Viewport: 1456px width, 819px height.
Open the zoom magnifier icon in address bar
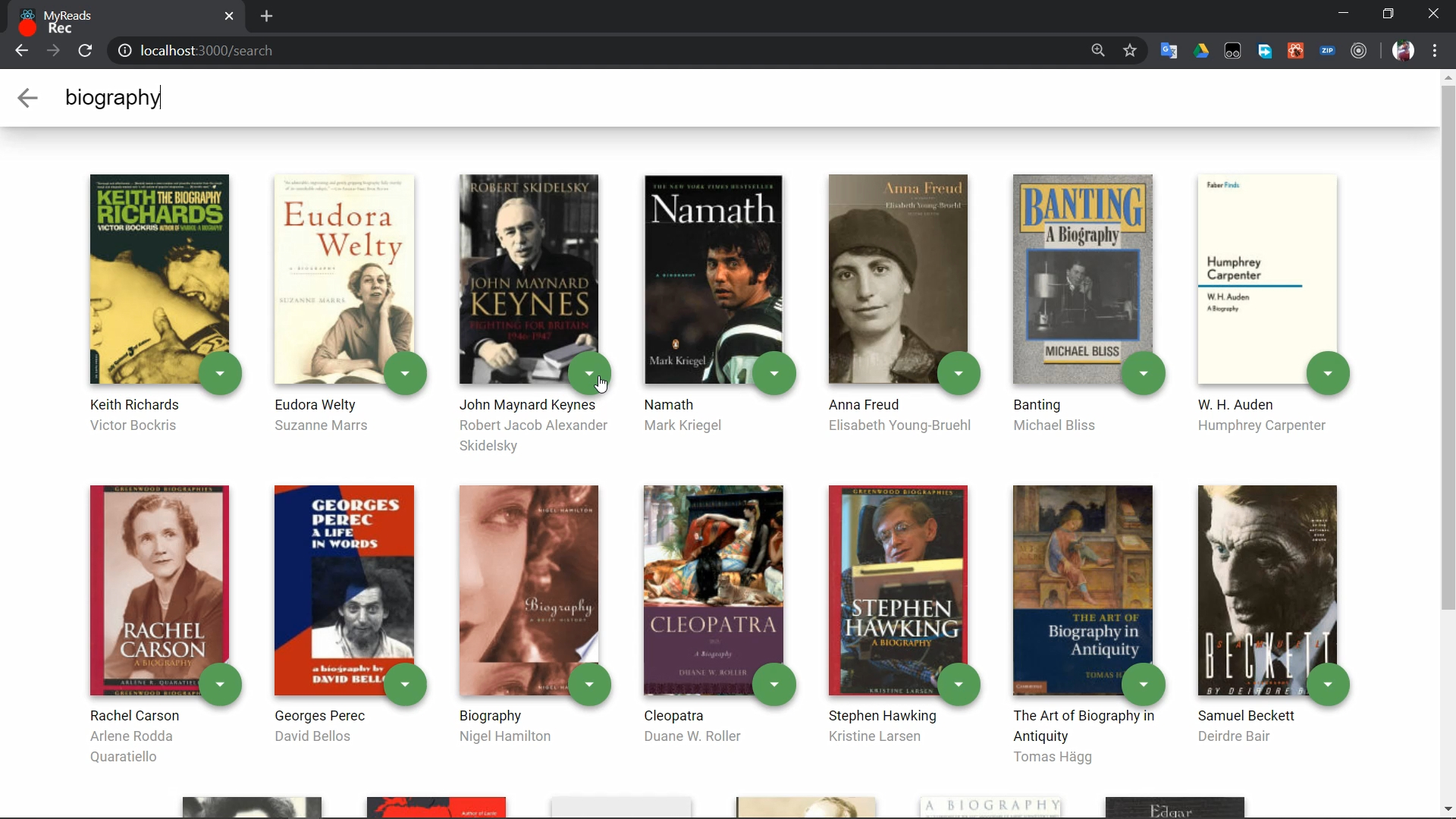[x=1098, y=51]
